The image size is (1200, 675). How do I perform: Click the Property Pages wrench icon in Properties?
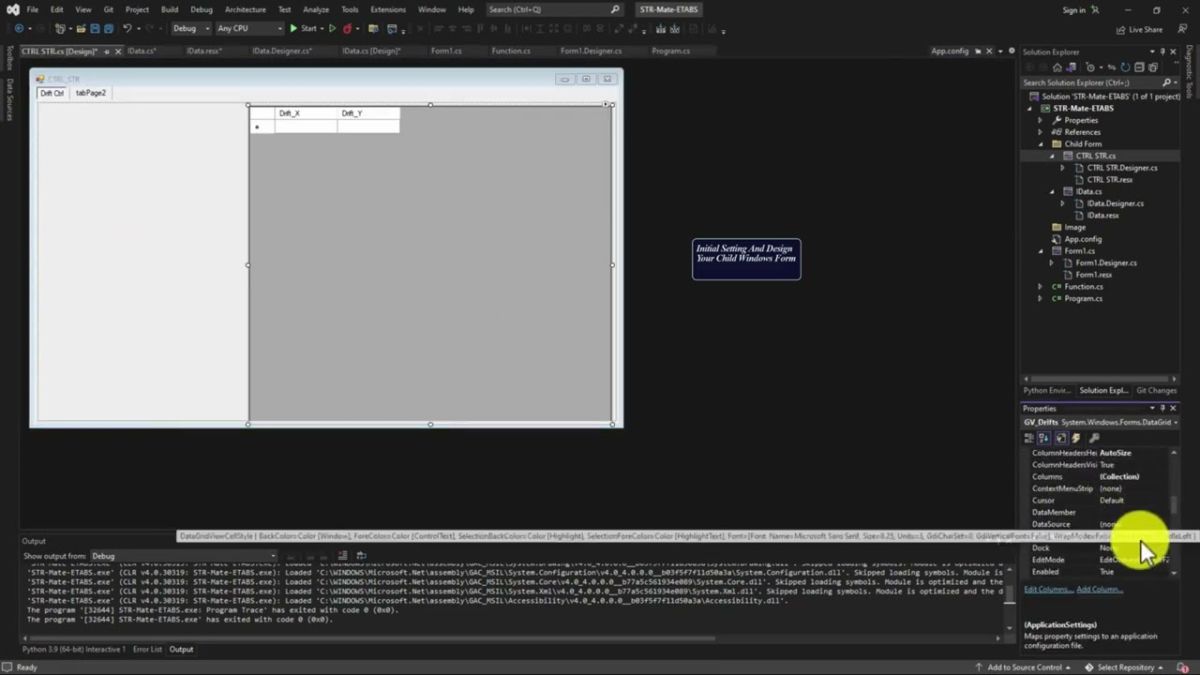click(x=1094, y=438)
